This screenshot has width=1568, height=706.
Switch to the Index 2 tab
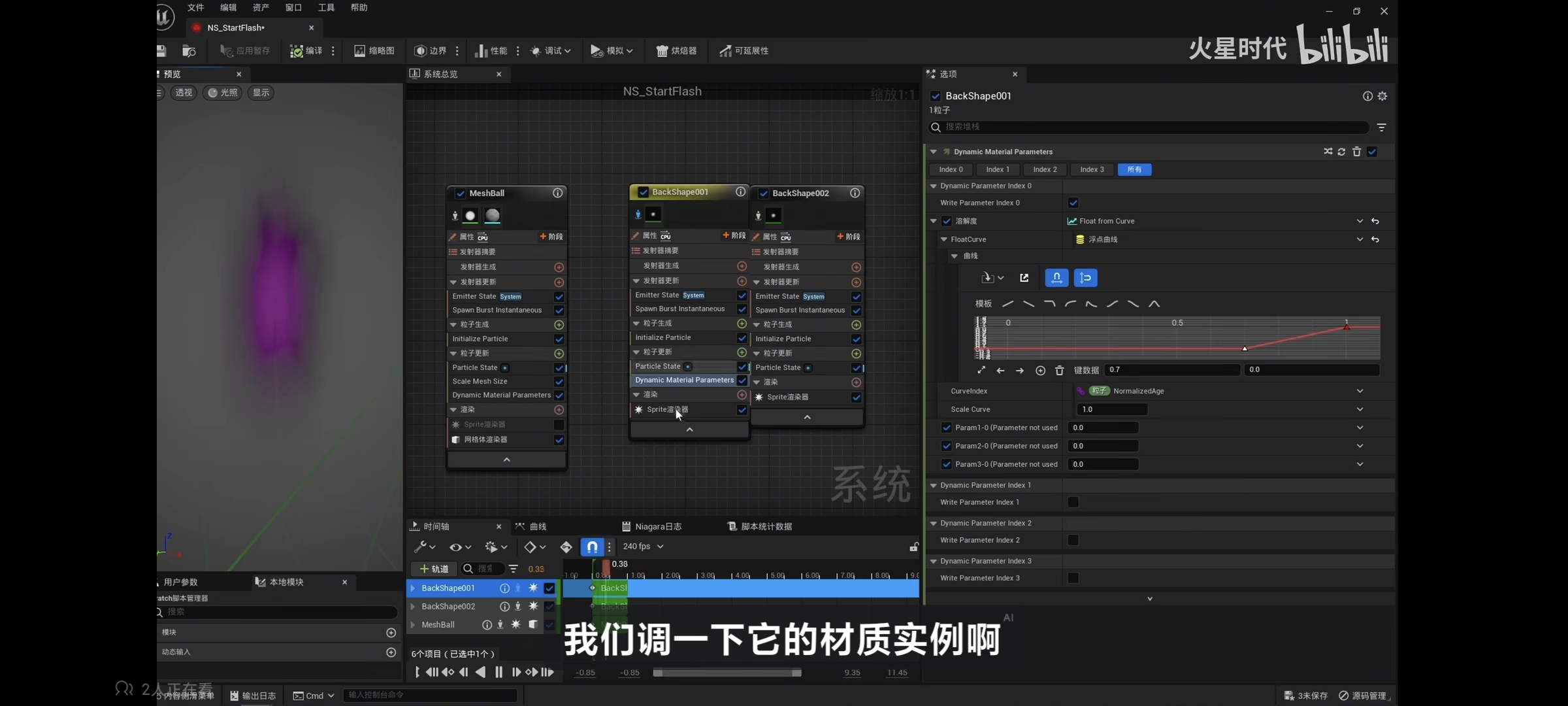1044,169
